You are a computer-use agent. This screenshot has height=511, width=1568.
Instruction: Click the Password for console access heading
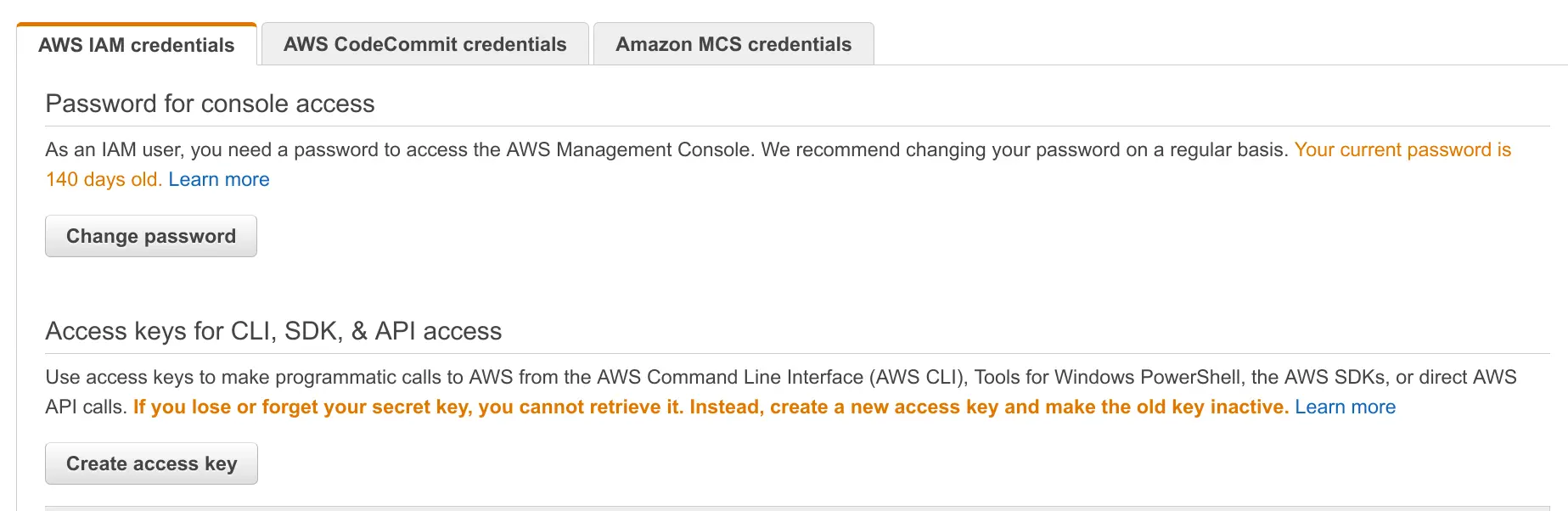pos(210,103)
